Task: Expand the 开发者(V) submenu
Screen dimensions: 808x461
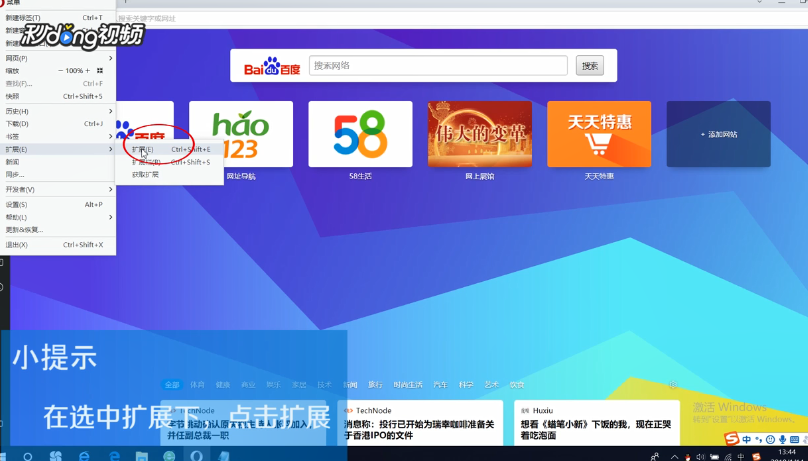Action: [58, 190]
